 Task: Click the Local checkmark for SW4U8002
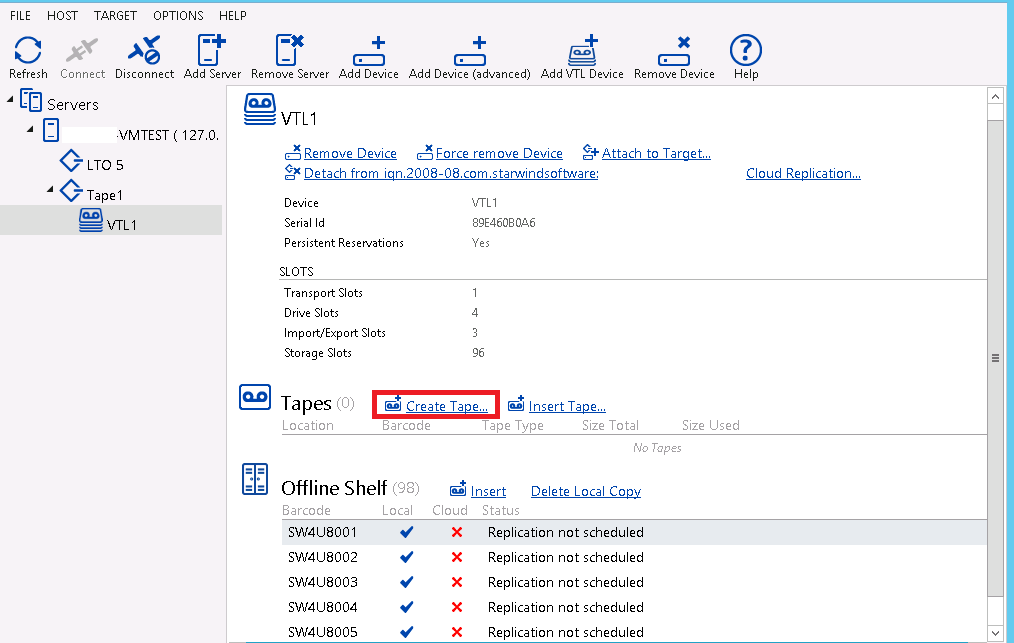[406, 557]
